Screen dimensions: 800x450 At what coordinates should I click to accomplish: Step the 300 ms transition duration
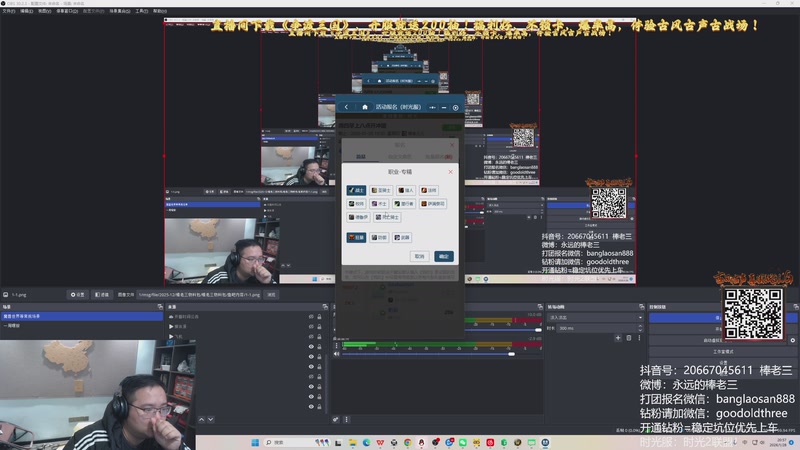pos(641,328)
